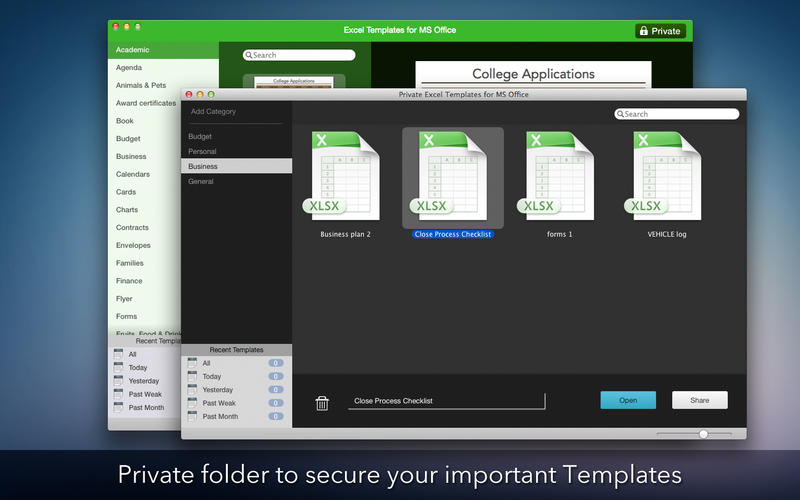Select Budget category in private window
Screen dimensions: 800x500
coord(236,136)
